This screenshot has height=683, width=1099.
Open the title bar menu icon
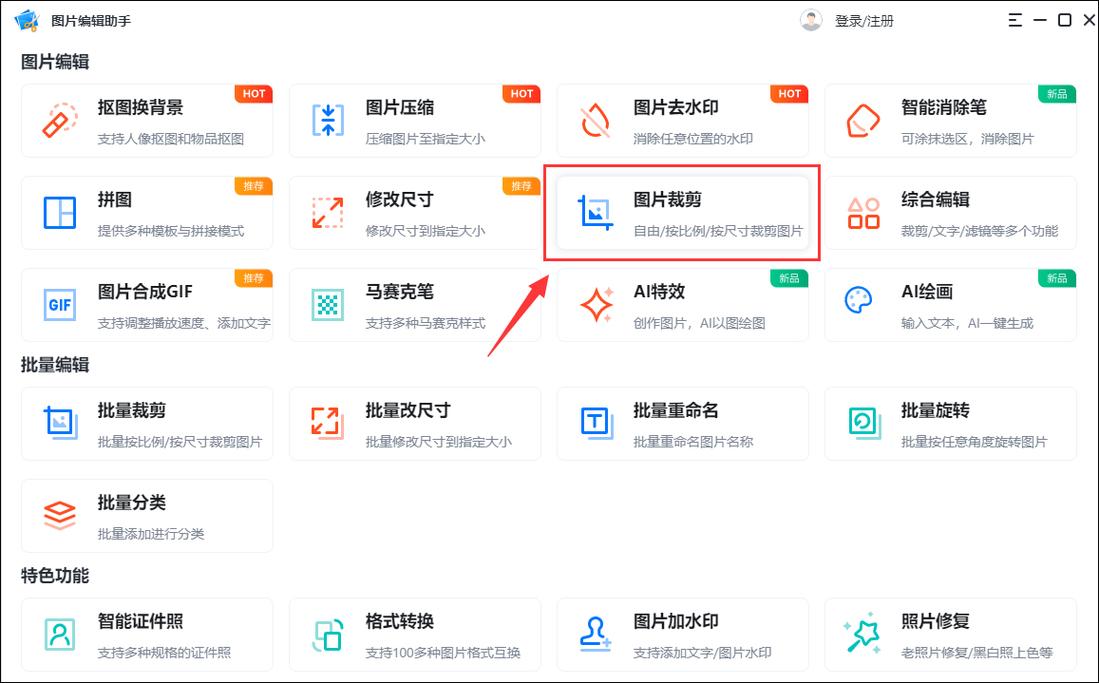1013,20
